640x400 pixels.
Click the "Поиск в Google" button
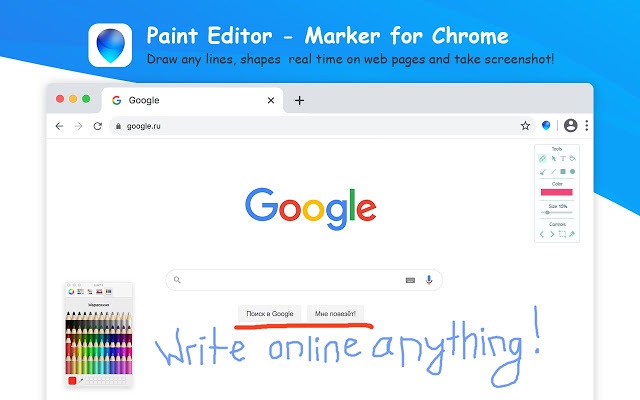tap(269, 314)
